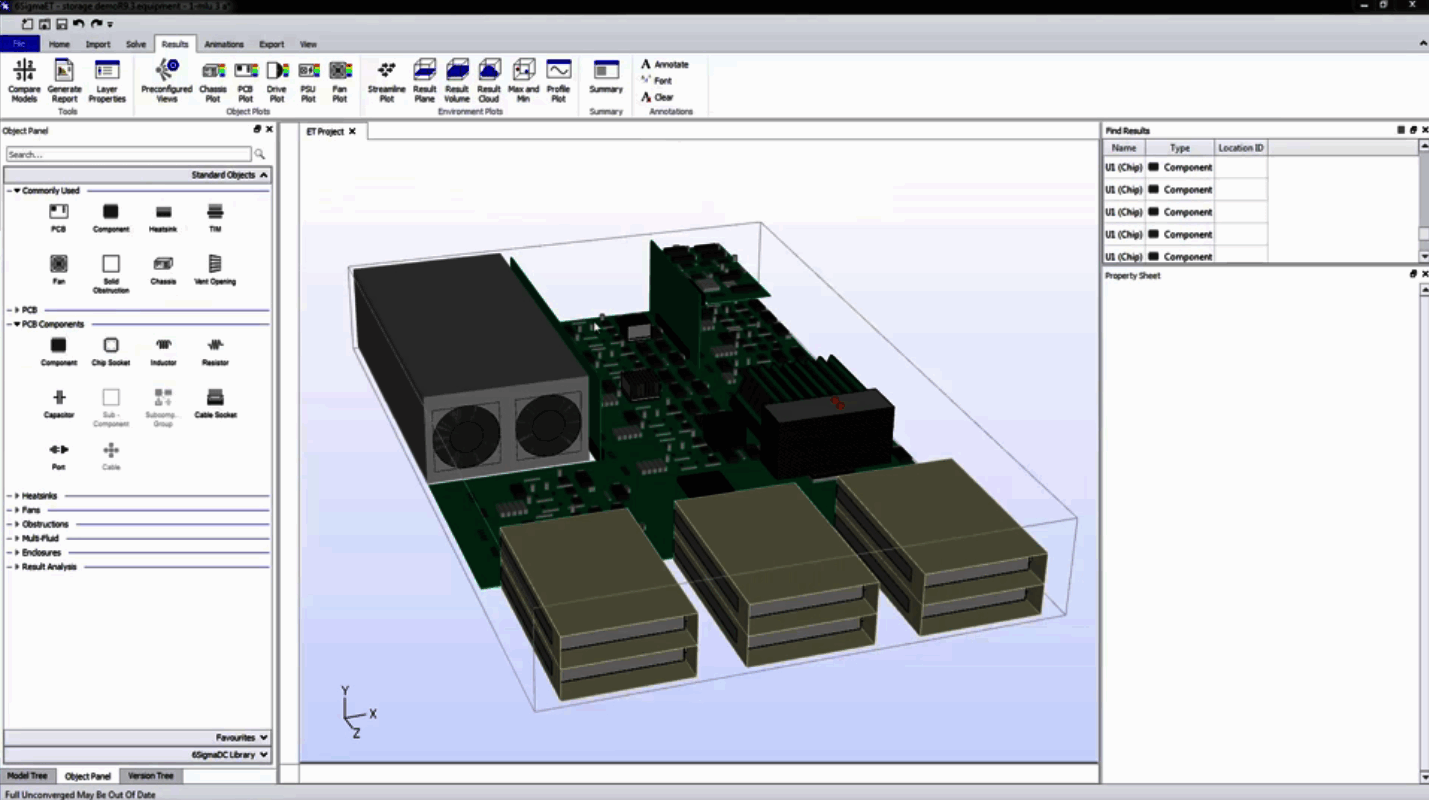Create a Streamline Plot
Screen dimensions: 1429x800
[x=386, y=80]
